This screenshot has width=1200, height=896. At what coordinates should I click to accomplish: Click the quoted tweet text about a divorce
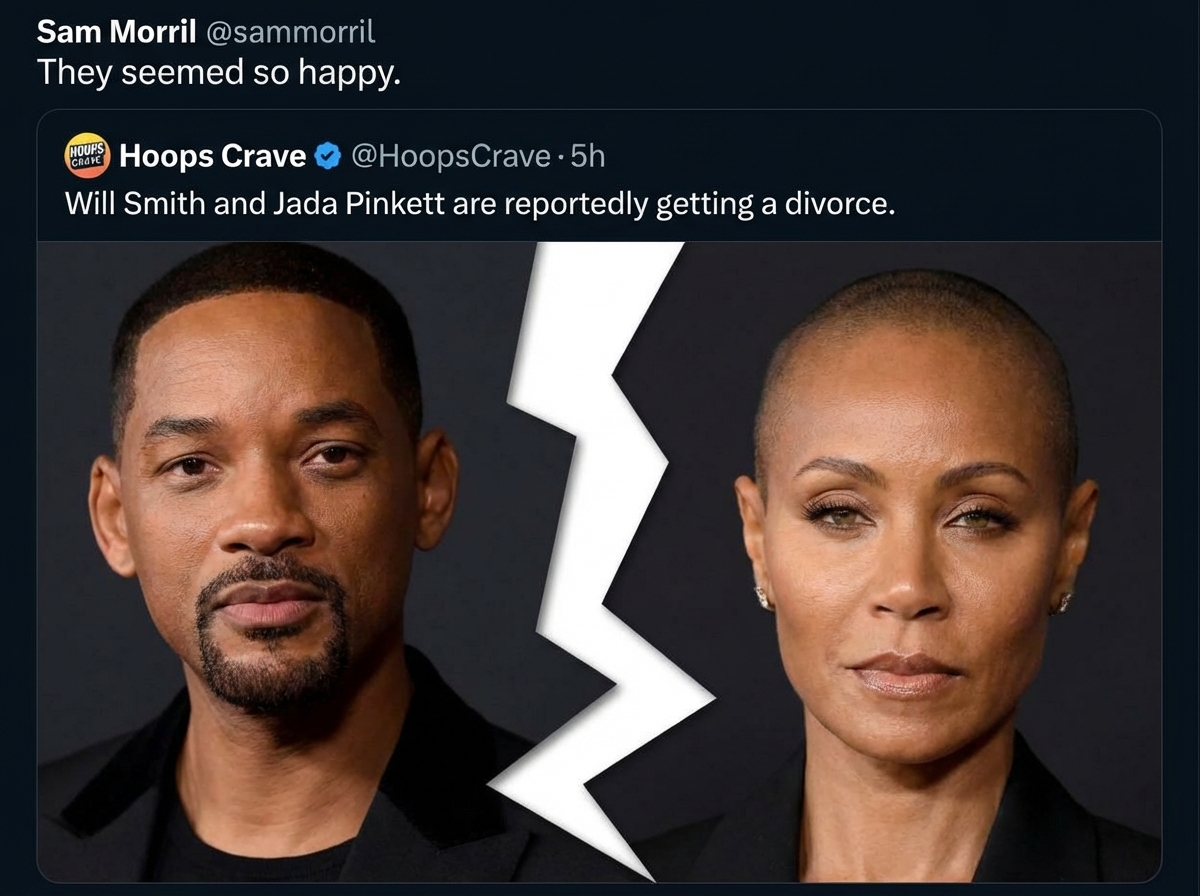tap(478, 203)
